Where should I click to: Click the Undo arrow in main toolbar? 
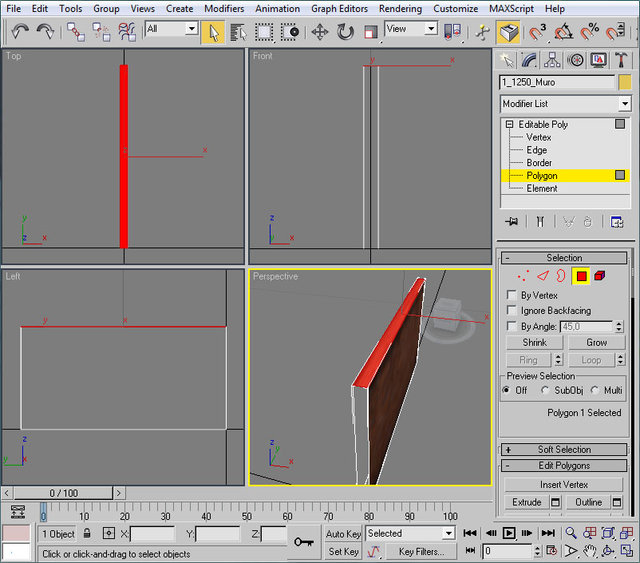(20, 32)
